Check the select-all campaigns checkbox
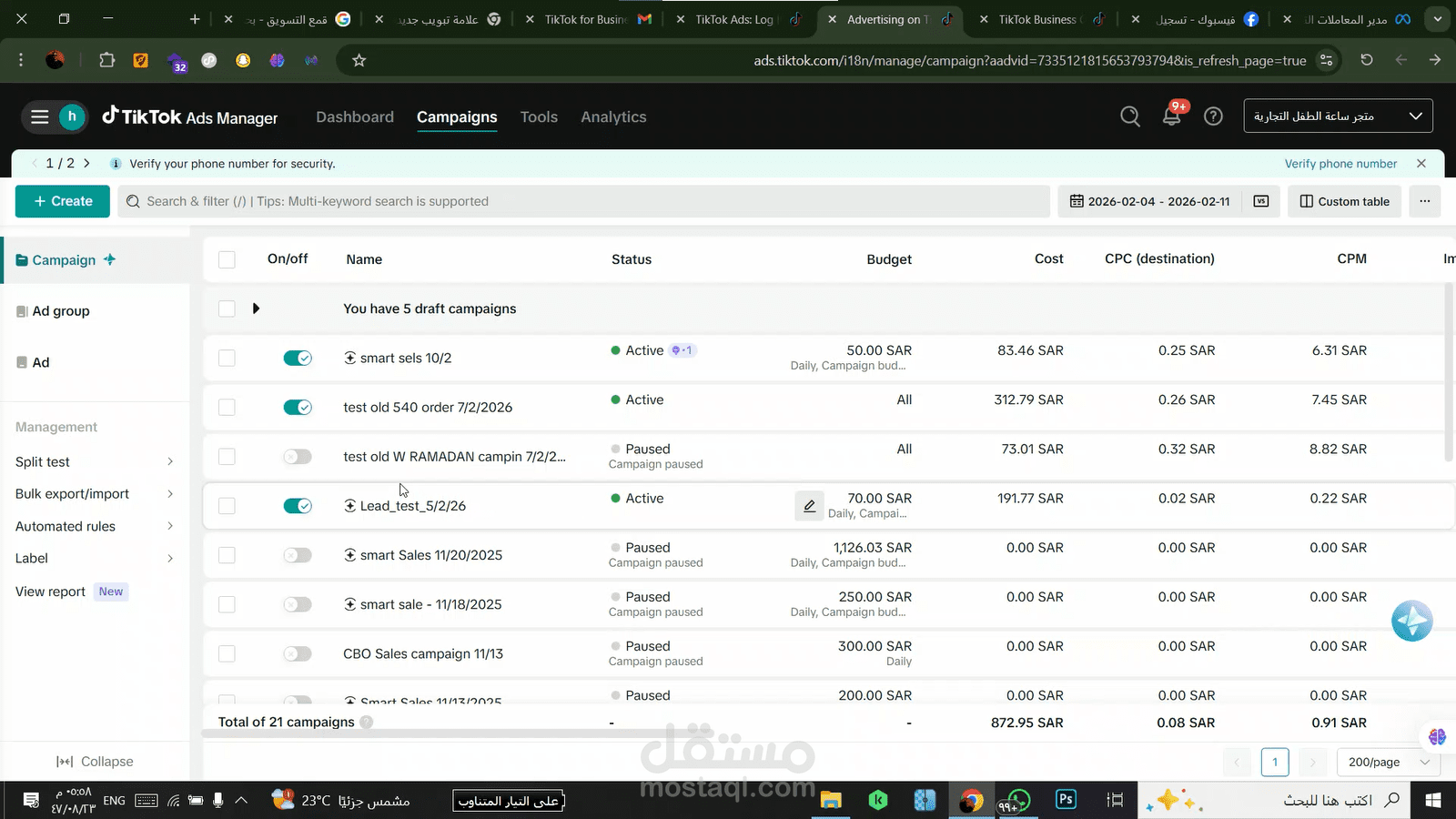Screen dimensions: 1456x819 click(227, 260)
